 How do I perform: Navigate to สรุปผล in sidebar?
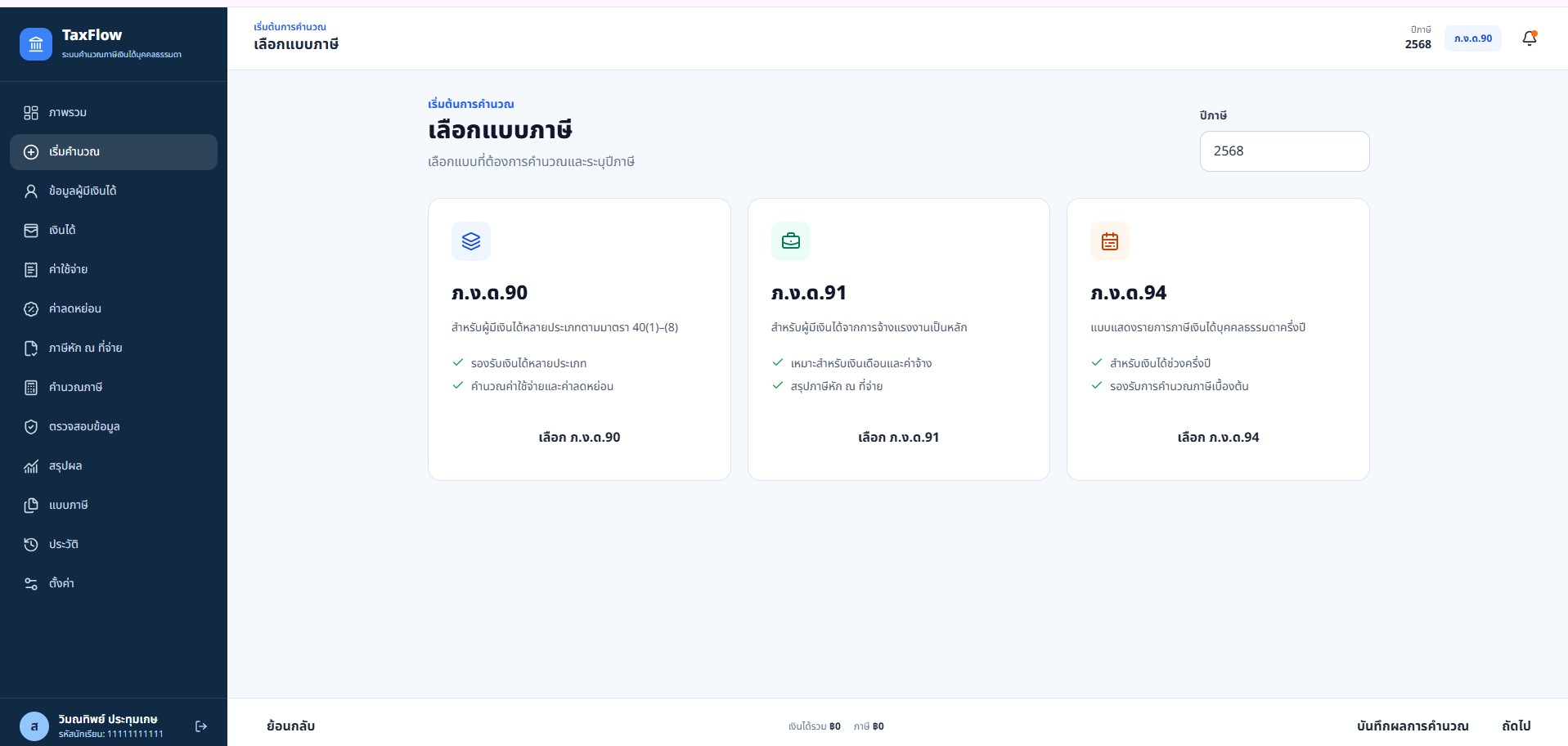114,466
